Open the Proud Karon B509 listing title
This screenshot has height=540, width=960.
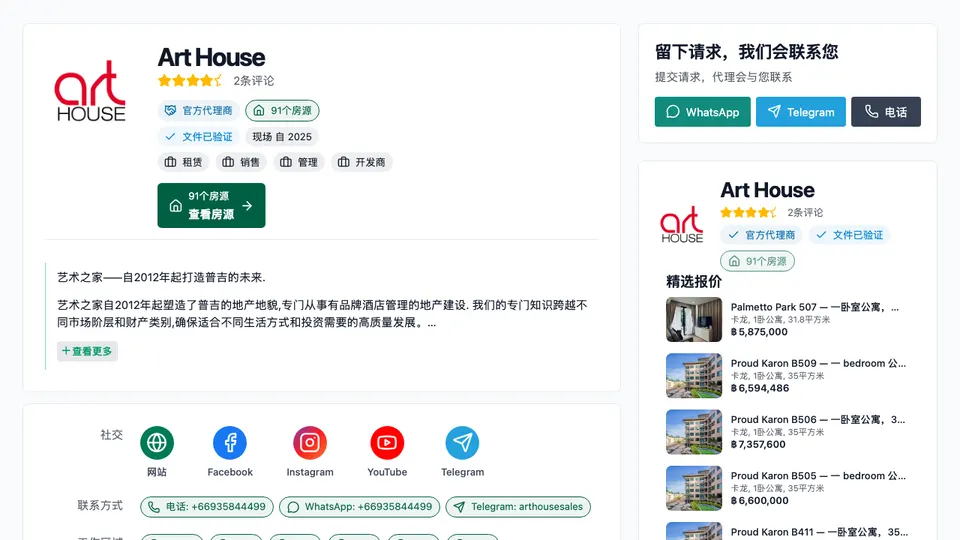click(819, 364)
